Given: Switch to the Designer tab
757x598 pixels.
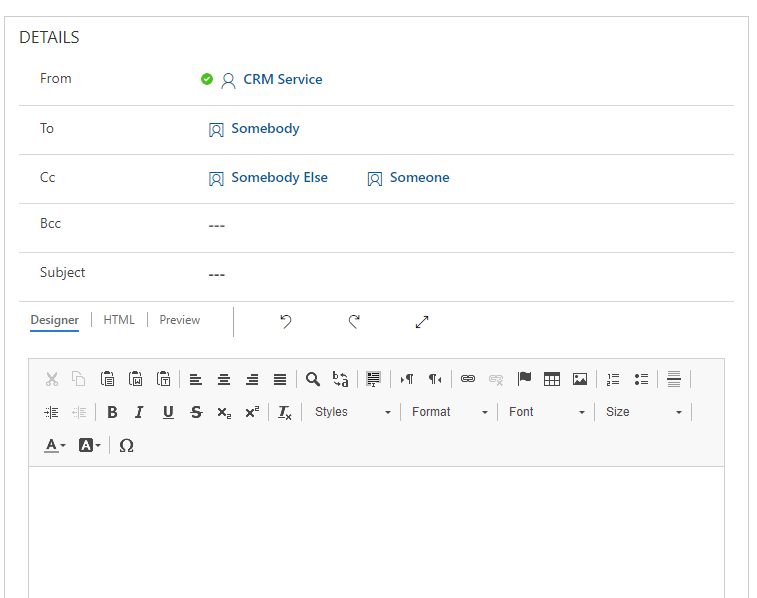Looking at the screenshot, I should coord(55,320).
